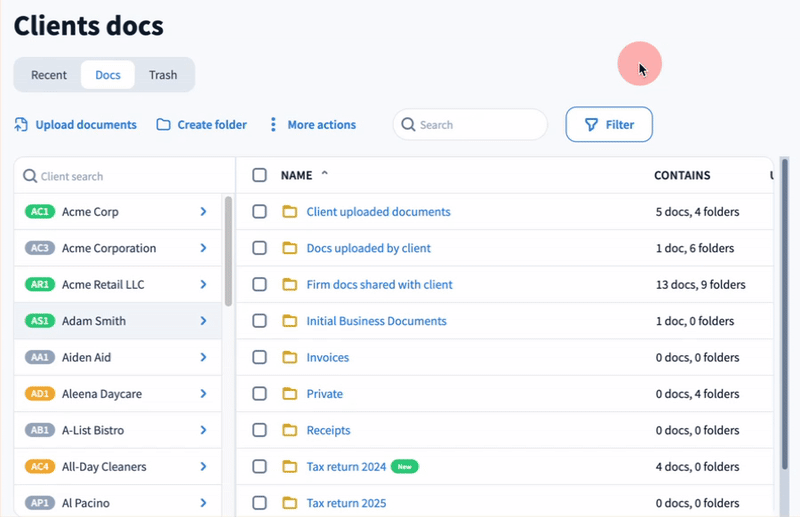The width and height of the screenshot is (800, 517).
Task: Click the AC1 badge for Acme Corp
Action: (39, 212)
